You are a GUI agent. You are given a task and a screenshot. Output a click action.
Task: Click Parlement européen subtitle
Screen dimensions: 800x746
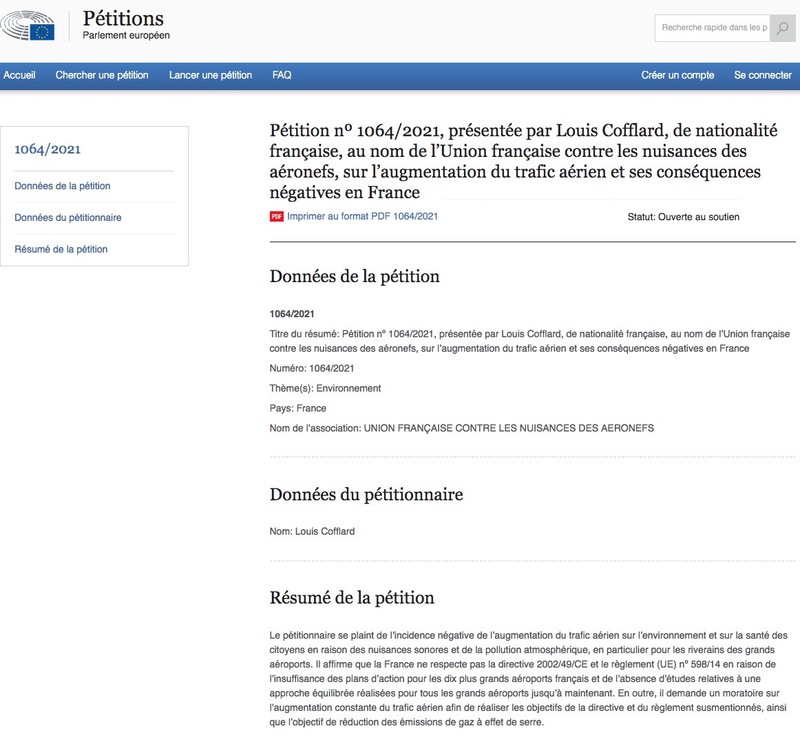pyautogui.click(x=126, y=35)
